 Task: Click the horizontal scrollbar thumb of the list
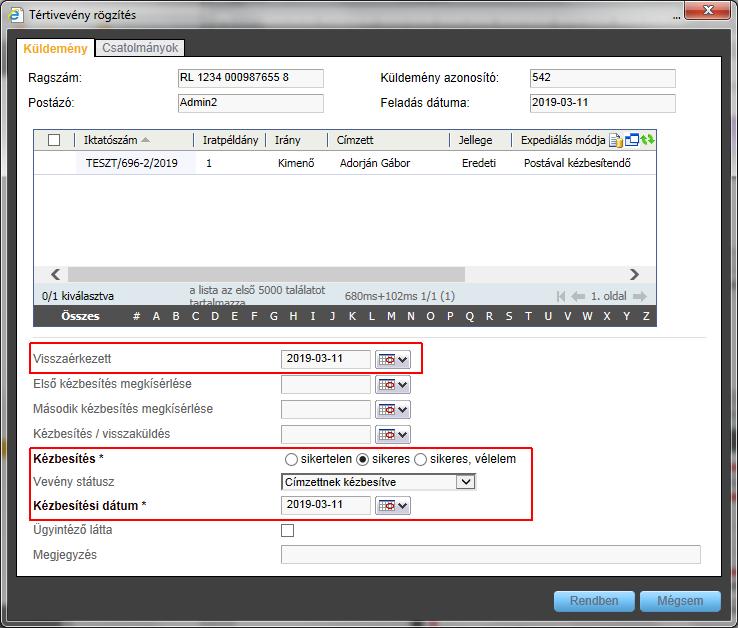click(266, 274)
